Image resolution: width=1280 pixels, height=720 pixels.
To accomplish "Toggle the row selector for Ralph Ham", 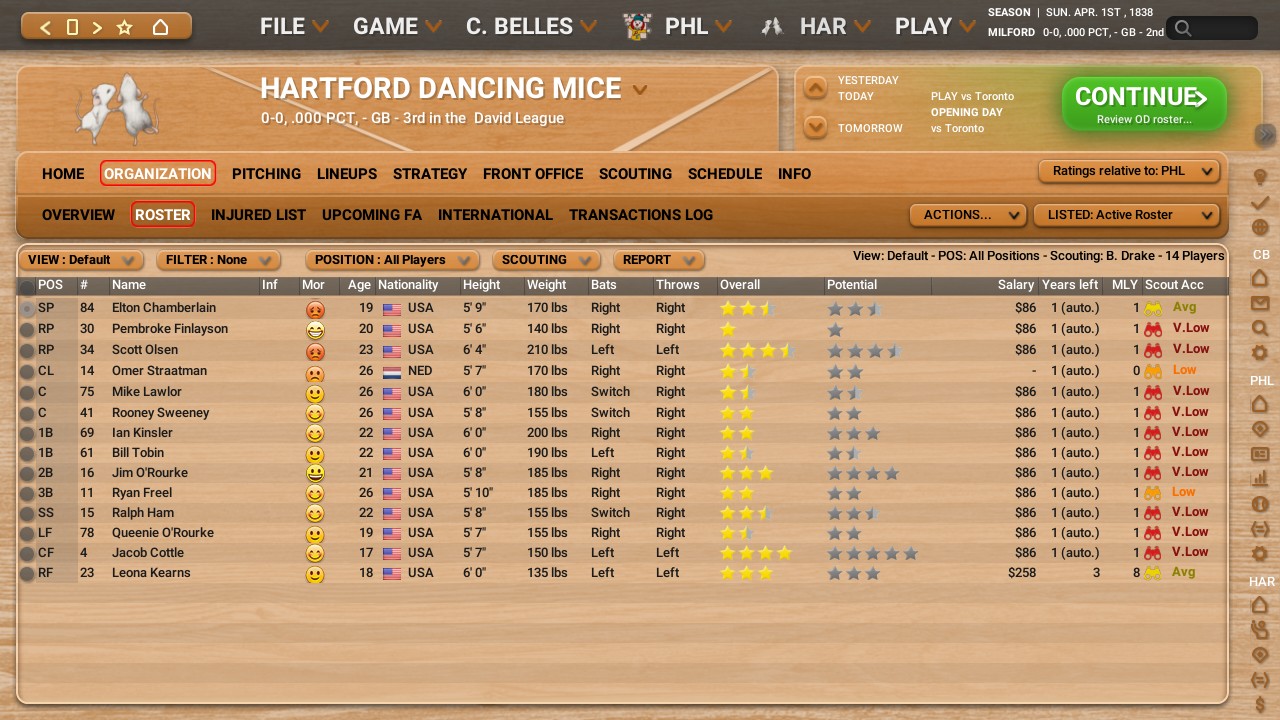I will pos(27,514).
